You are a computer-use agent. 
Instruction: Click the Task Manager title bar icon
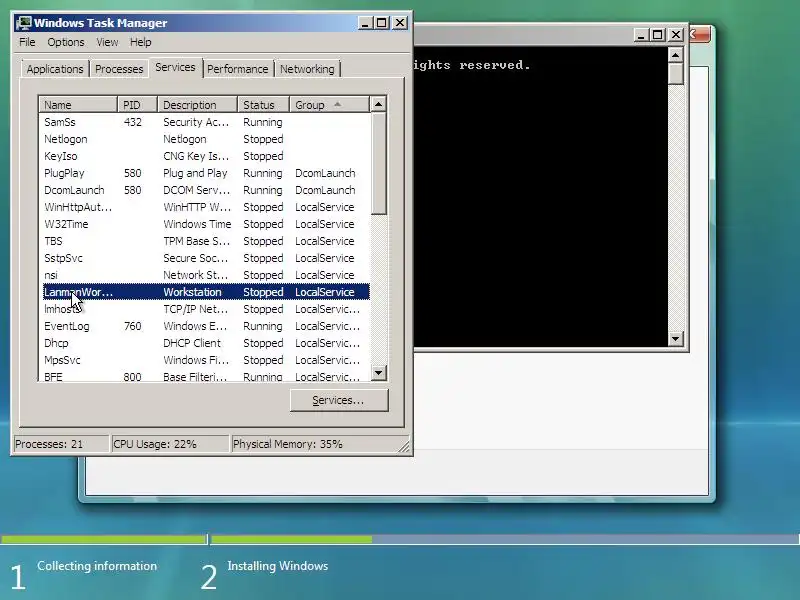[x=23, y=23]
